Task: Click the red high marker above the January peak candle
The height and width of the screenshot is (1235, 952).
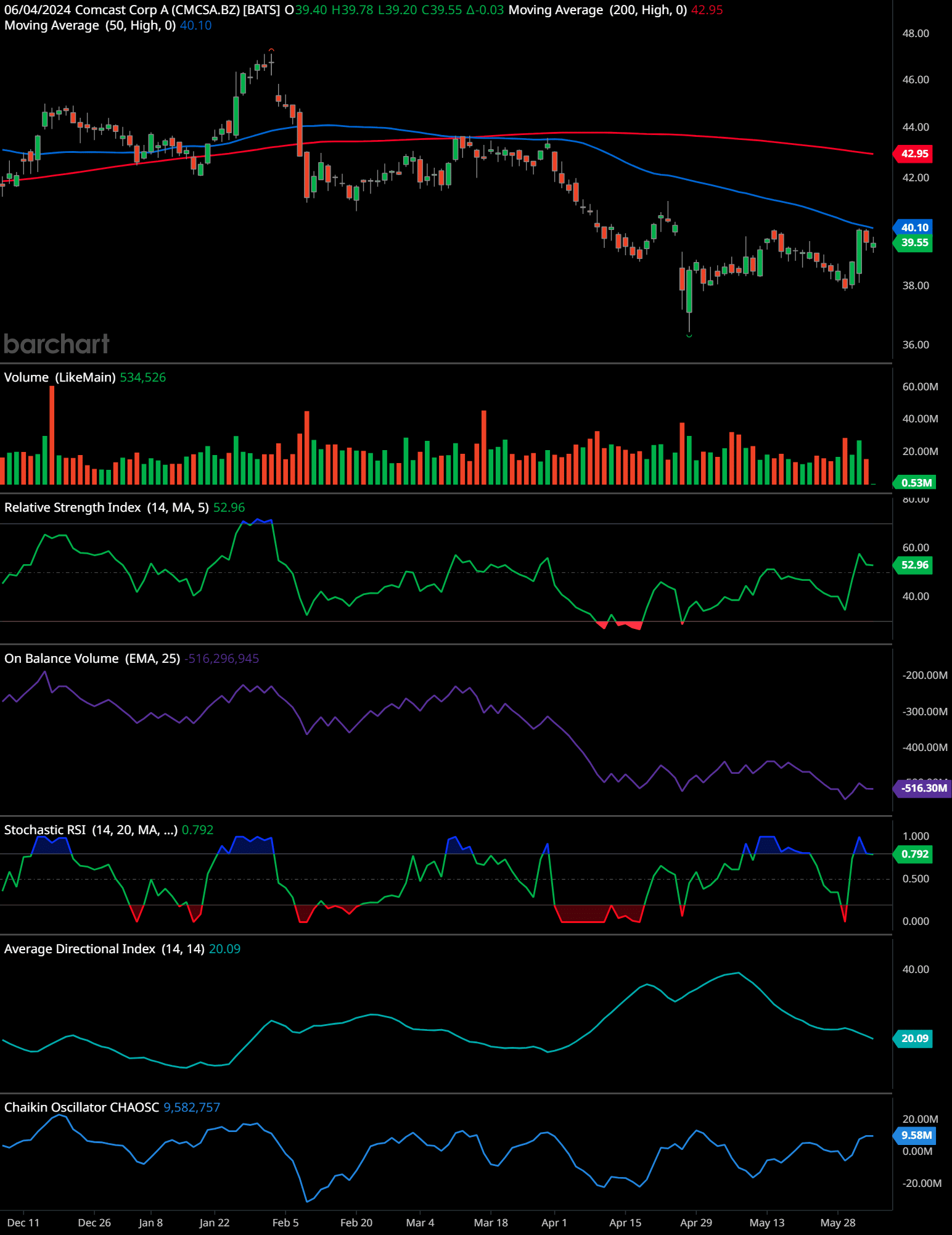Action: [271, 50]
